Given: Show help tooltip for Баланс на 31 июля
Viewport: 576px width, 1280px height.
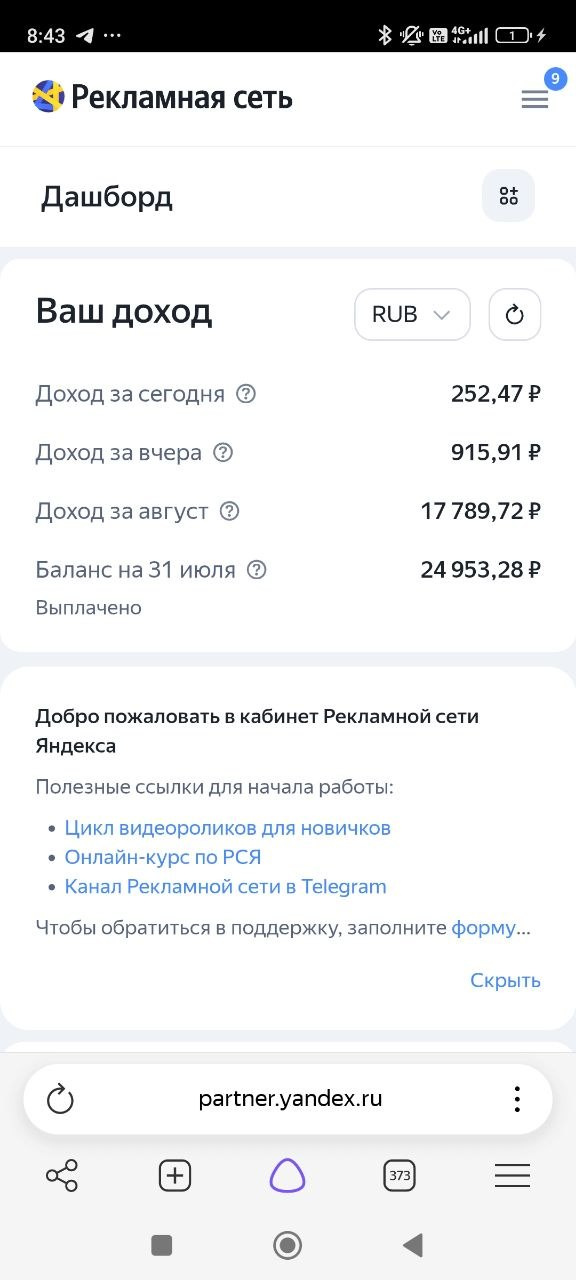Looking at the screenshot, I should point(257,570).
